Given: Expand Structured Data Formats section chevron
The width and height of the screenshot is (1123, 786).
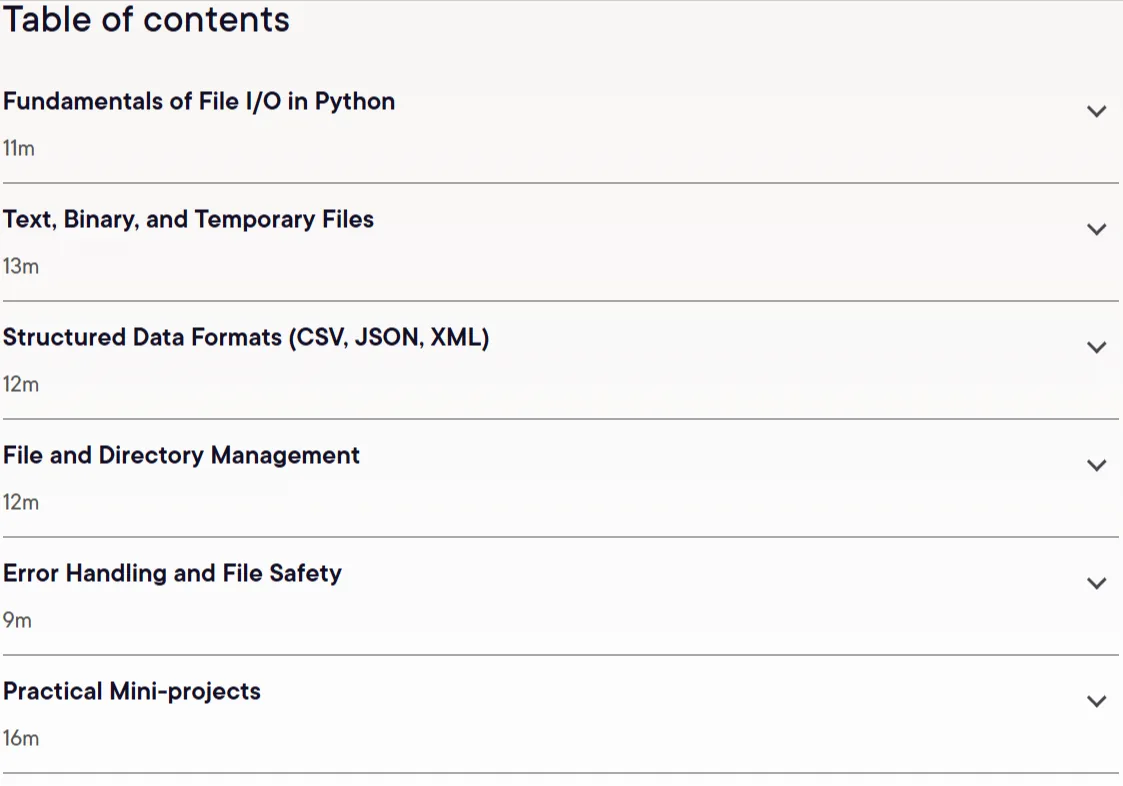Looking at the screenshot, I should (1097, 348).
